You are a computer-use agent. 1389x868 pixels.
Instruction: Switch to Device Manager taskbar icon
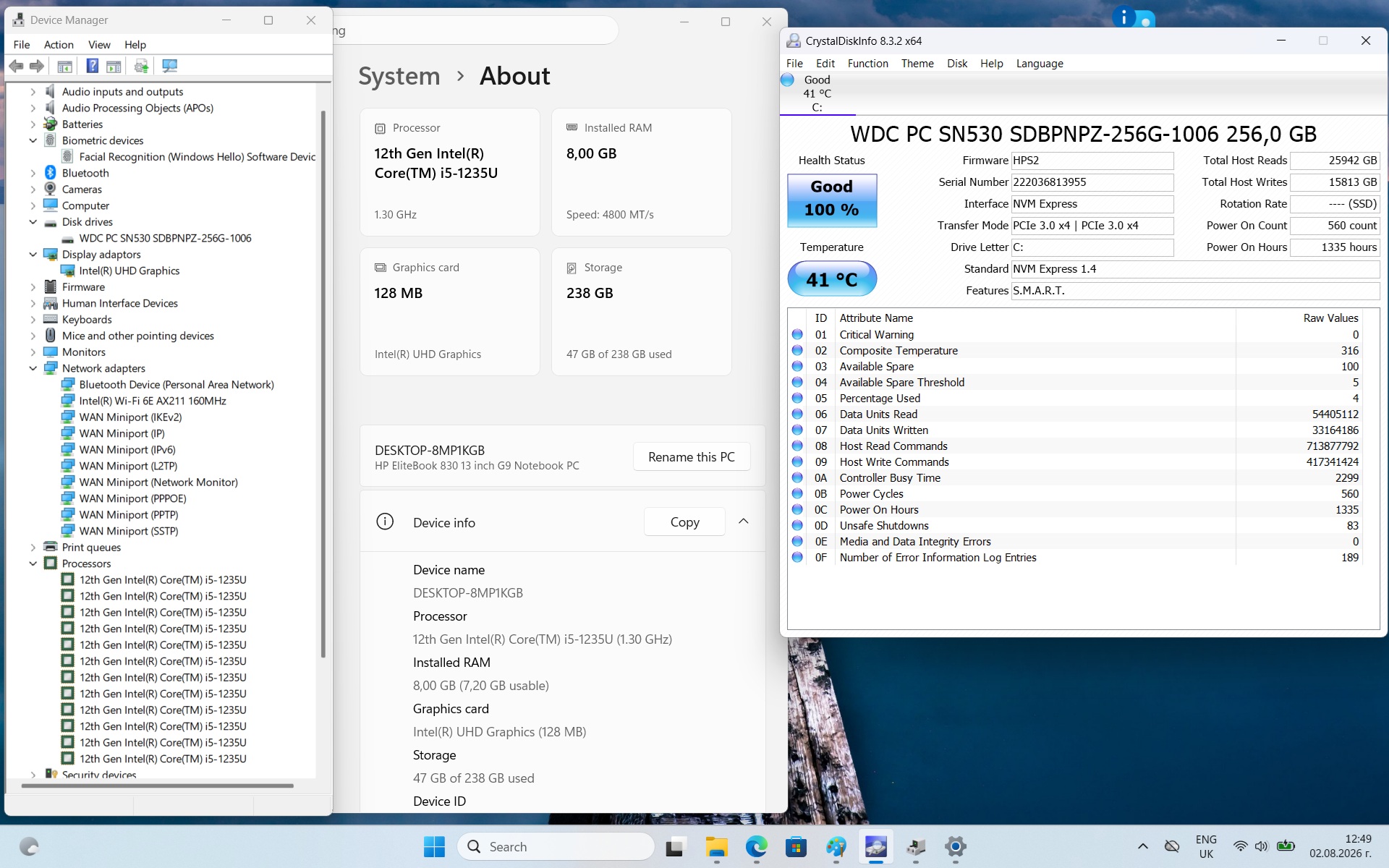click(916, 846)
